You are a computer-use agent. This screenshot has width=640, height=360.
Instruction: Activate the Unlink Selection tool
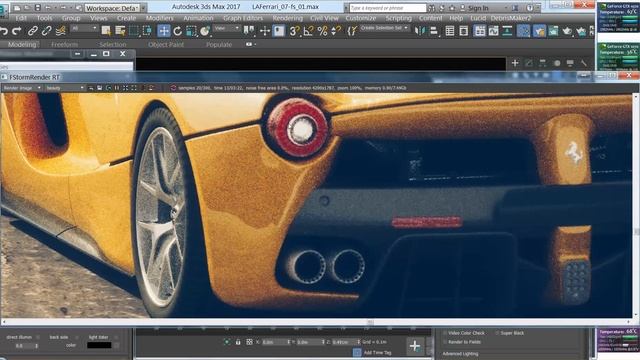[47, 31]
